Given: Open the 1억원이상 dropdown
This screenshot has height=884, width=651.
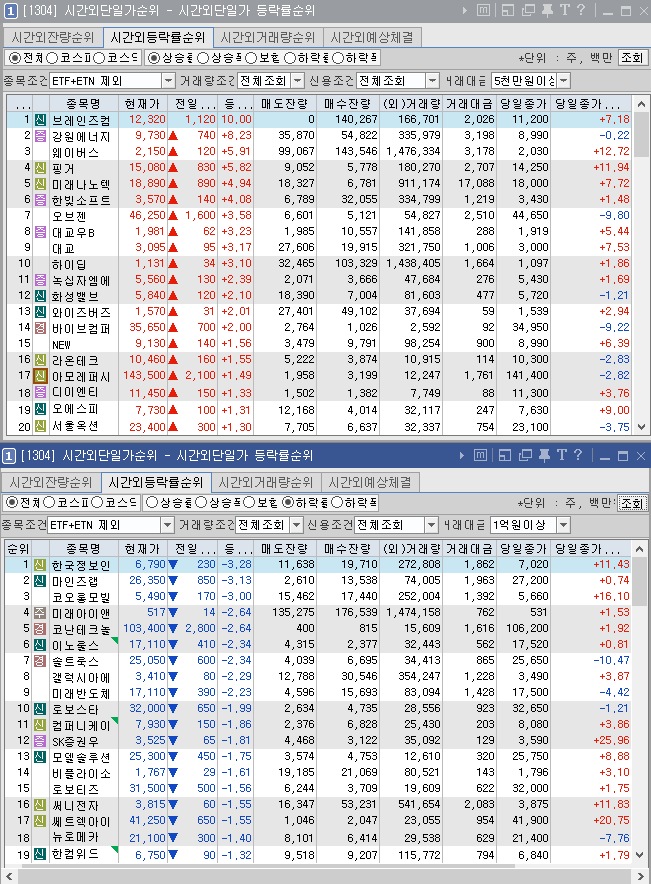Looking at the screenshot, I should pos(564,525).
